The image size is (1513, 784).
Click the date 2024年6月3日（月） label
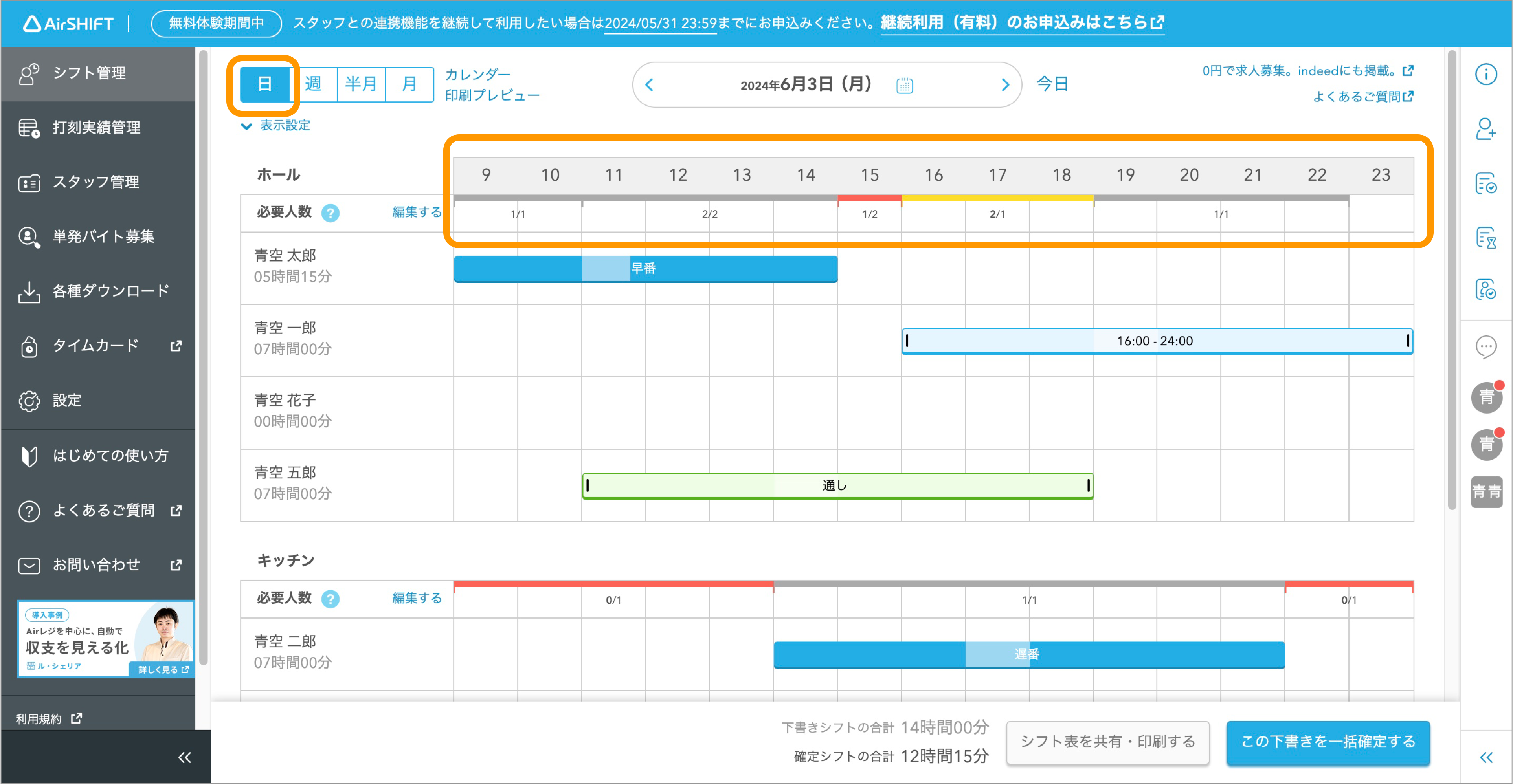[806, 84]
